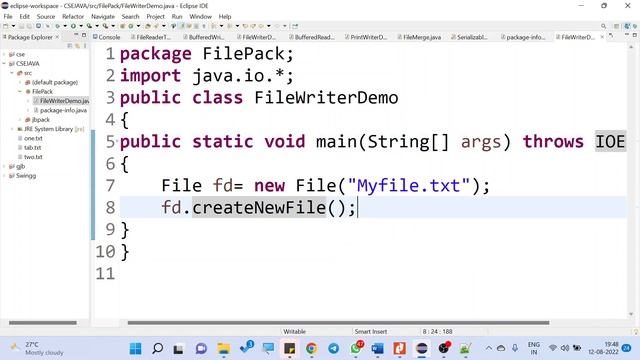
Task: Click the Save icon in the toolbar
Action: [x=21, y=26]
